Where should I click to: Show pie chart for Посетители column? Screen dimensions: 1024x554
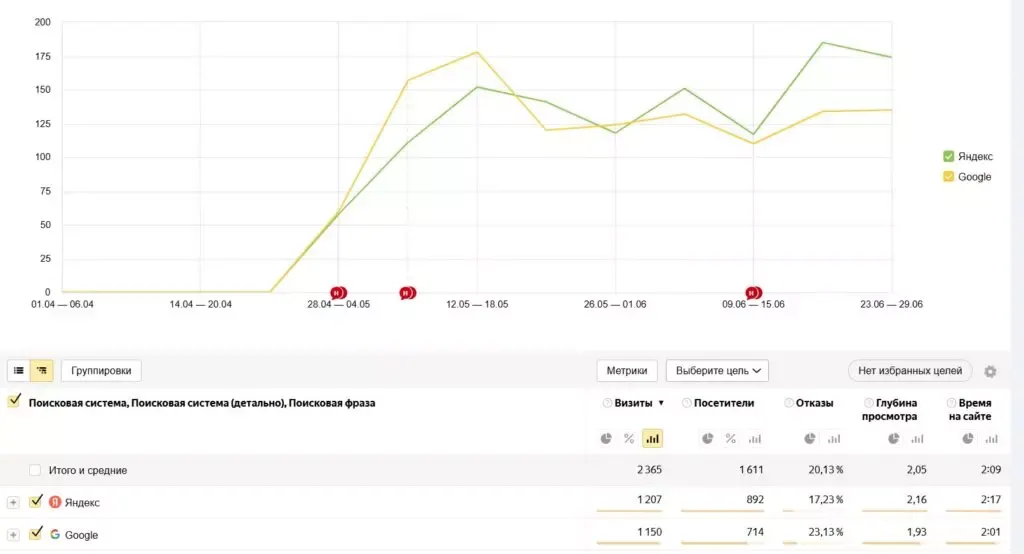click(707, 438)
